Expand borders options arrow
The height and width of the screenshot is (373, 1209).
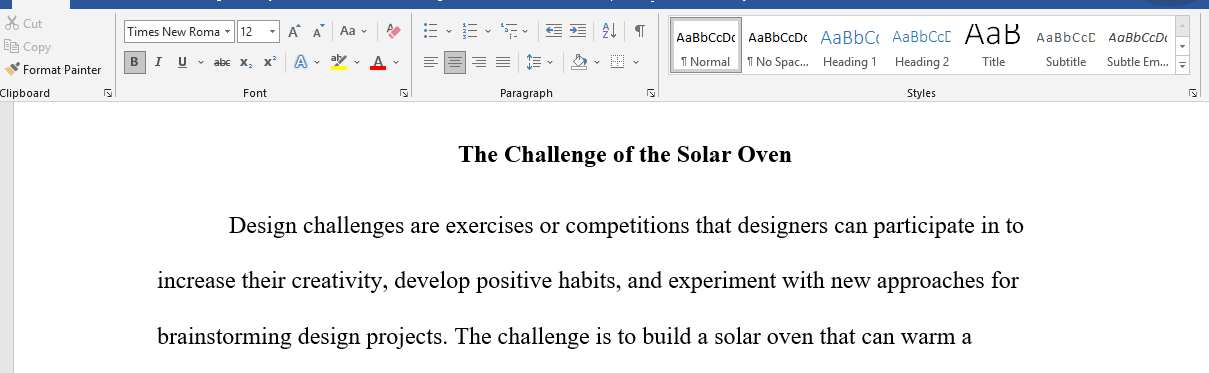tap(636, 62)
